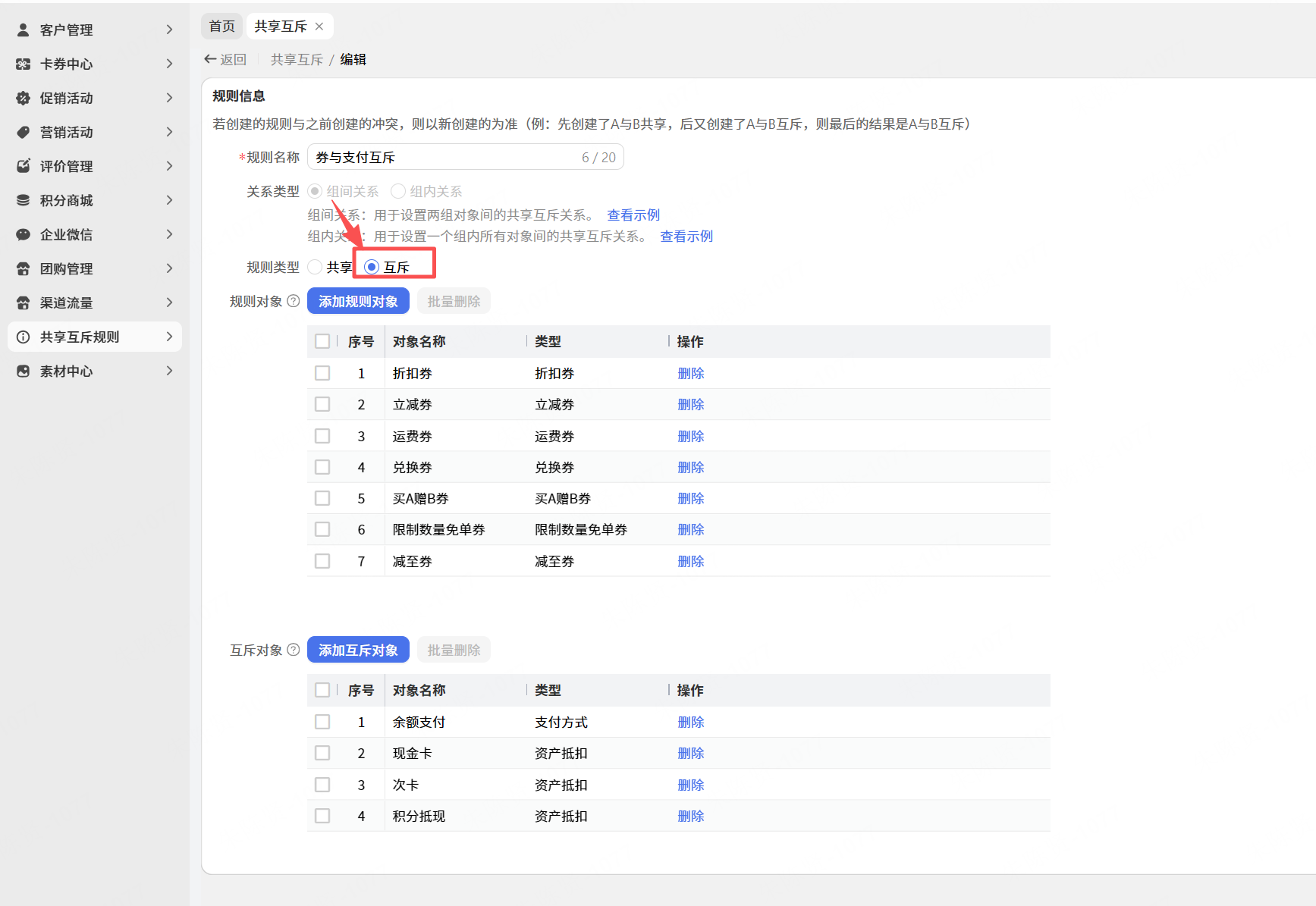Check the 余额支付 row checkbox
This screenshot has height=906, width=1316.
coord(322,722)
